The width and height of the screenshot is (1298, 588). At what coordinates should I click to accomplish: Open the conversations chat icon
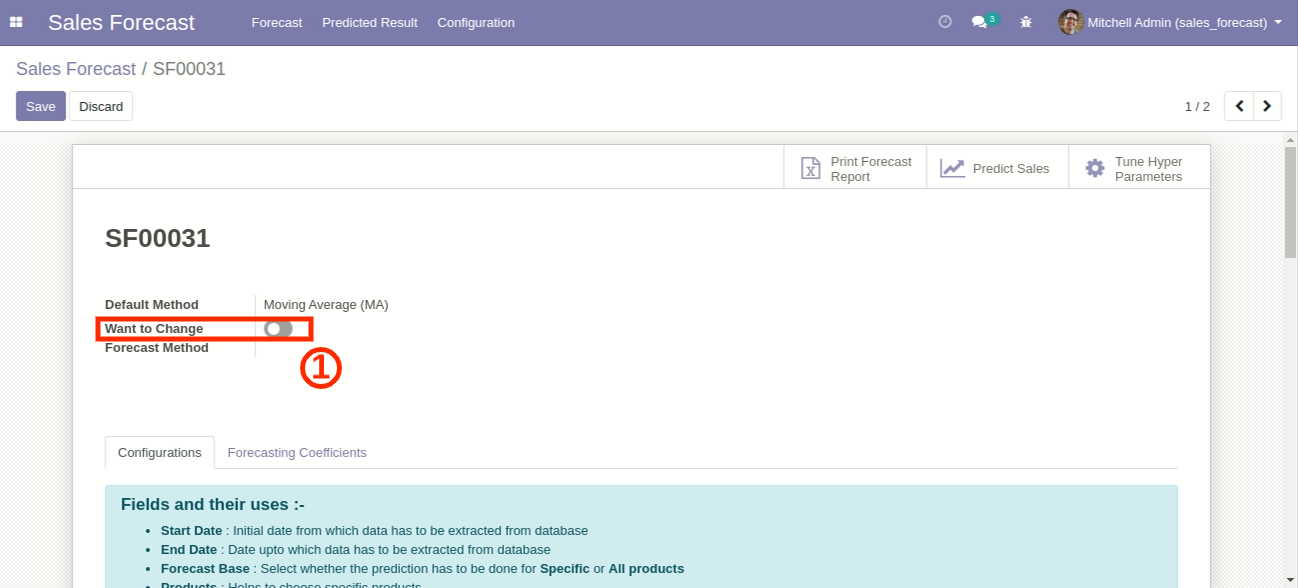[979, 22]
